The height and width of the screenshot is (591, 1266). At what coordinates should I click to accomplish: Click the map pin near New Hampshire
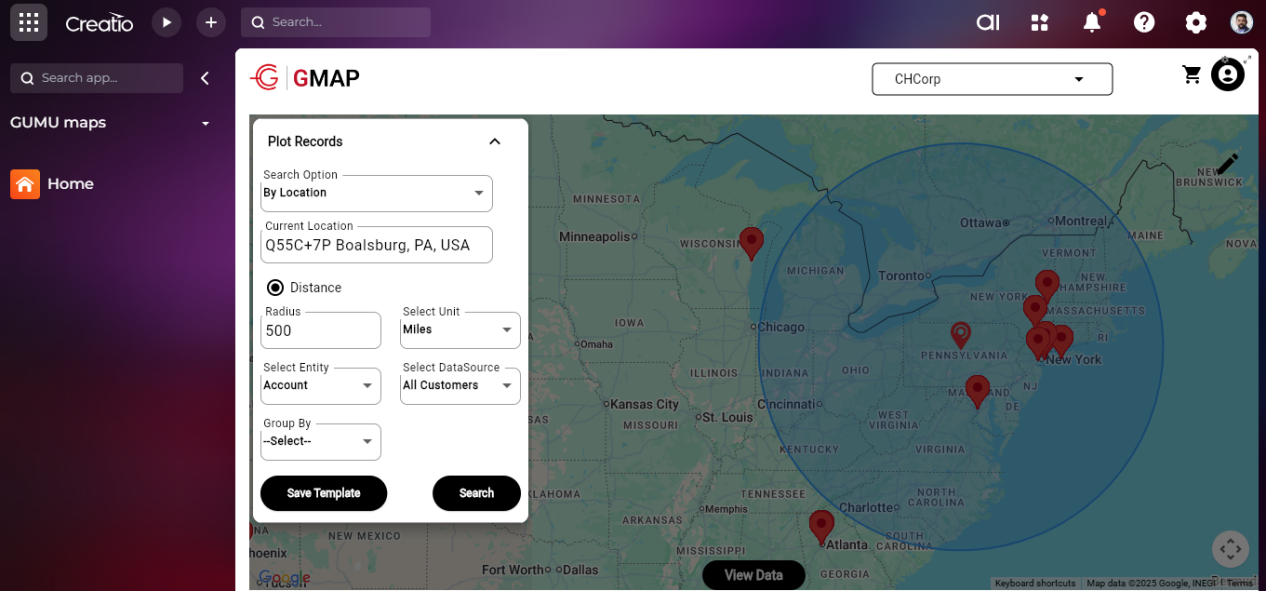[x=1047, y=286]
